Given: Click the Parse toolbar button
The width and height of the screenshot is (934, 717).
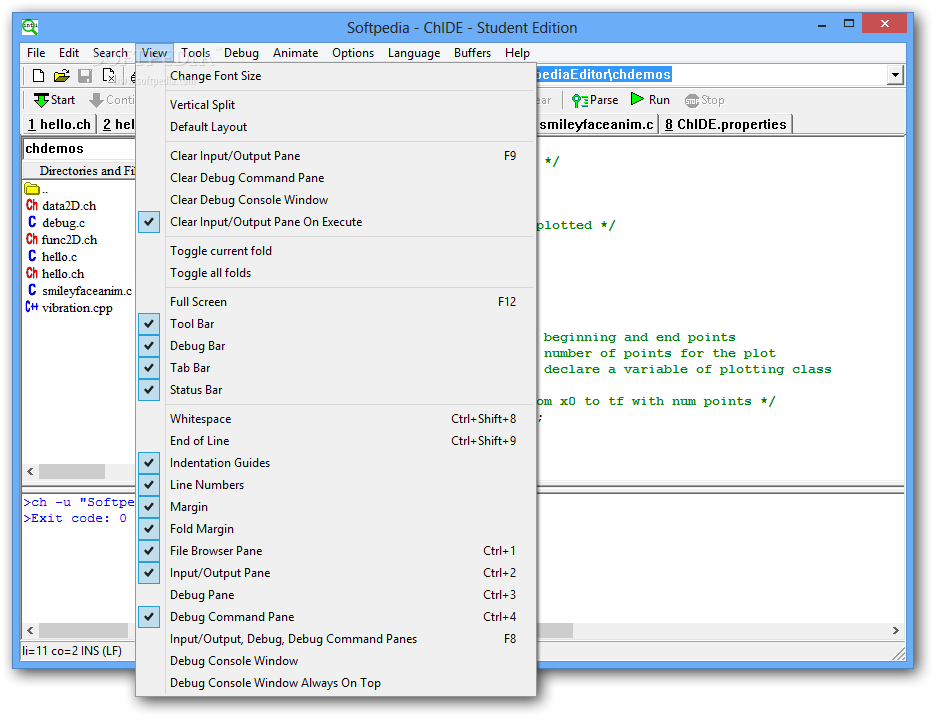Looking at the screenshot, I should 595,100.
